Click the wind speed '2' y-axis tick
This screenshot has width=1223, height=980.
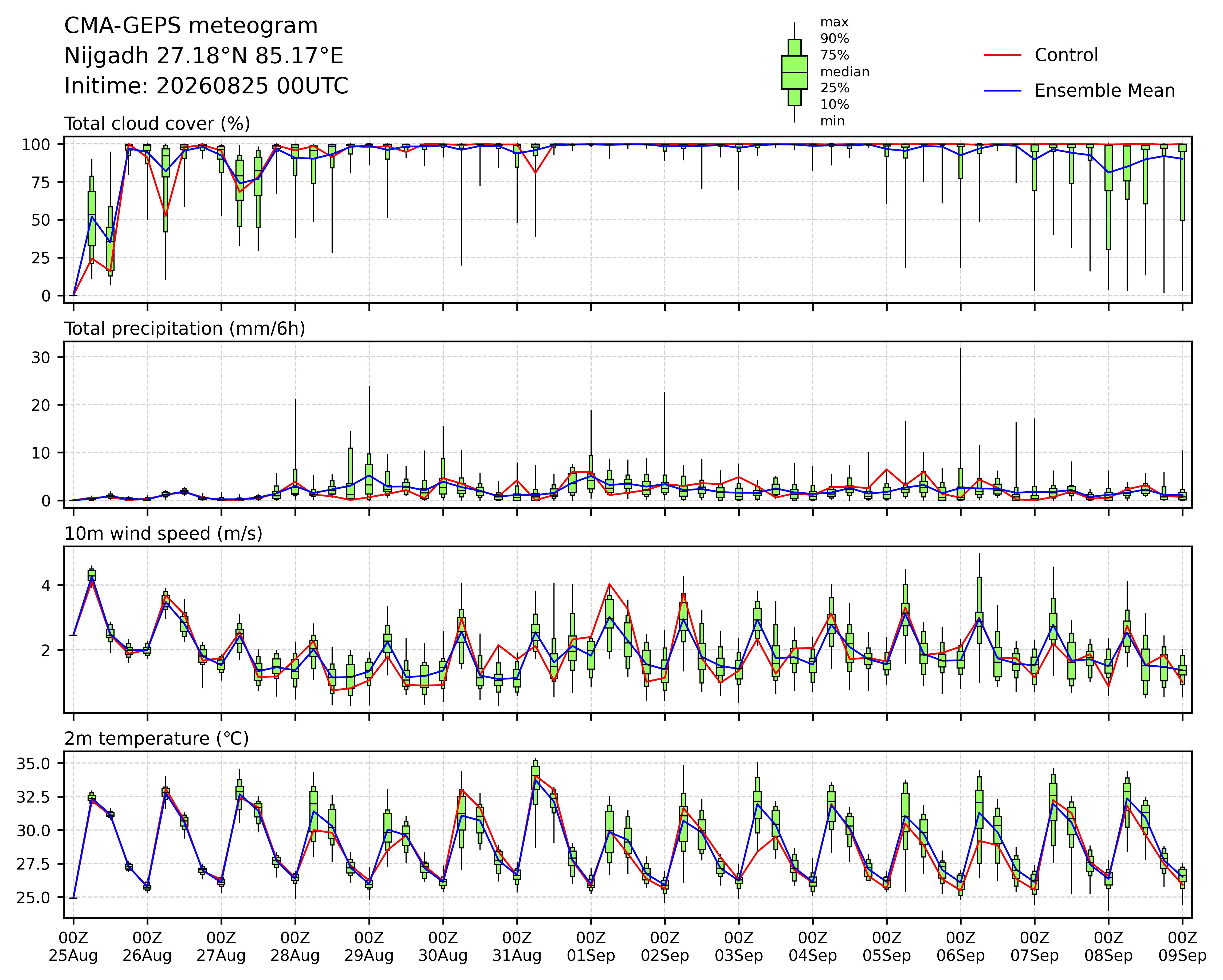tap(45, 650)
